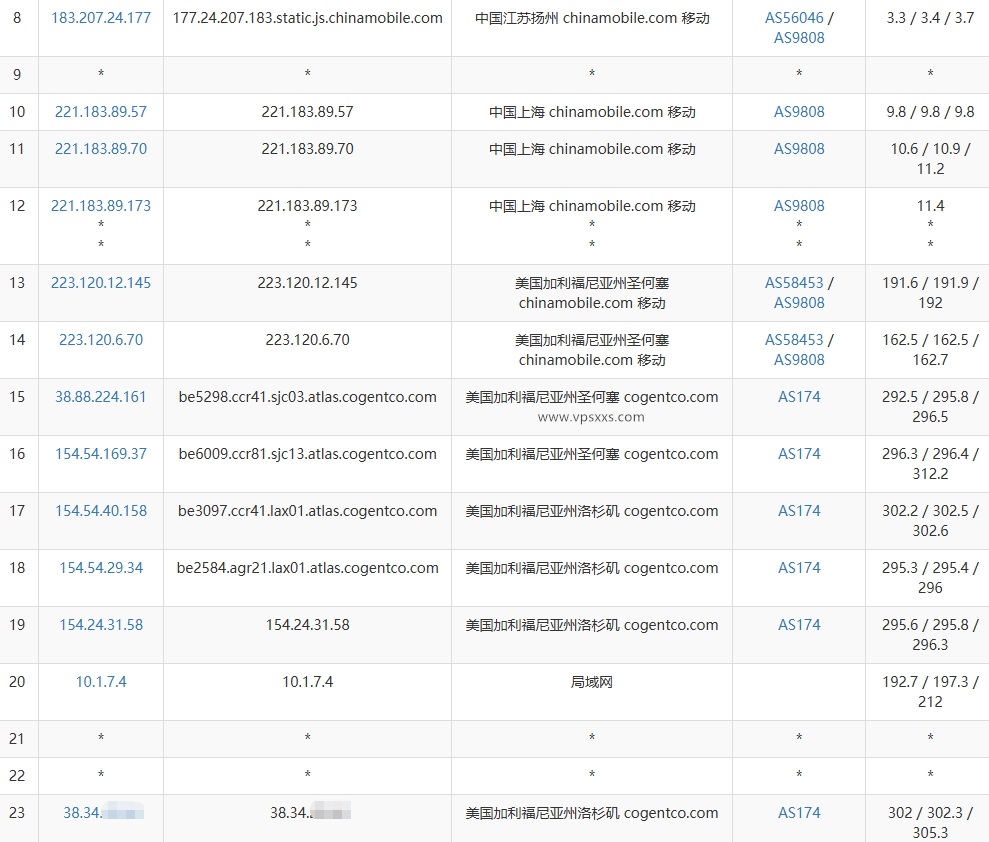
Task: Open IP link 221.183.89.173
Action: 101,206
